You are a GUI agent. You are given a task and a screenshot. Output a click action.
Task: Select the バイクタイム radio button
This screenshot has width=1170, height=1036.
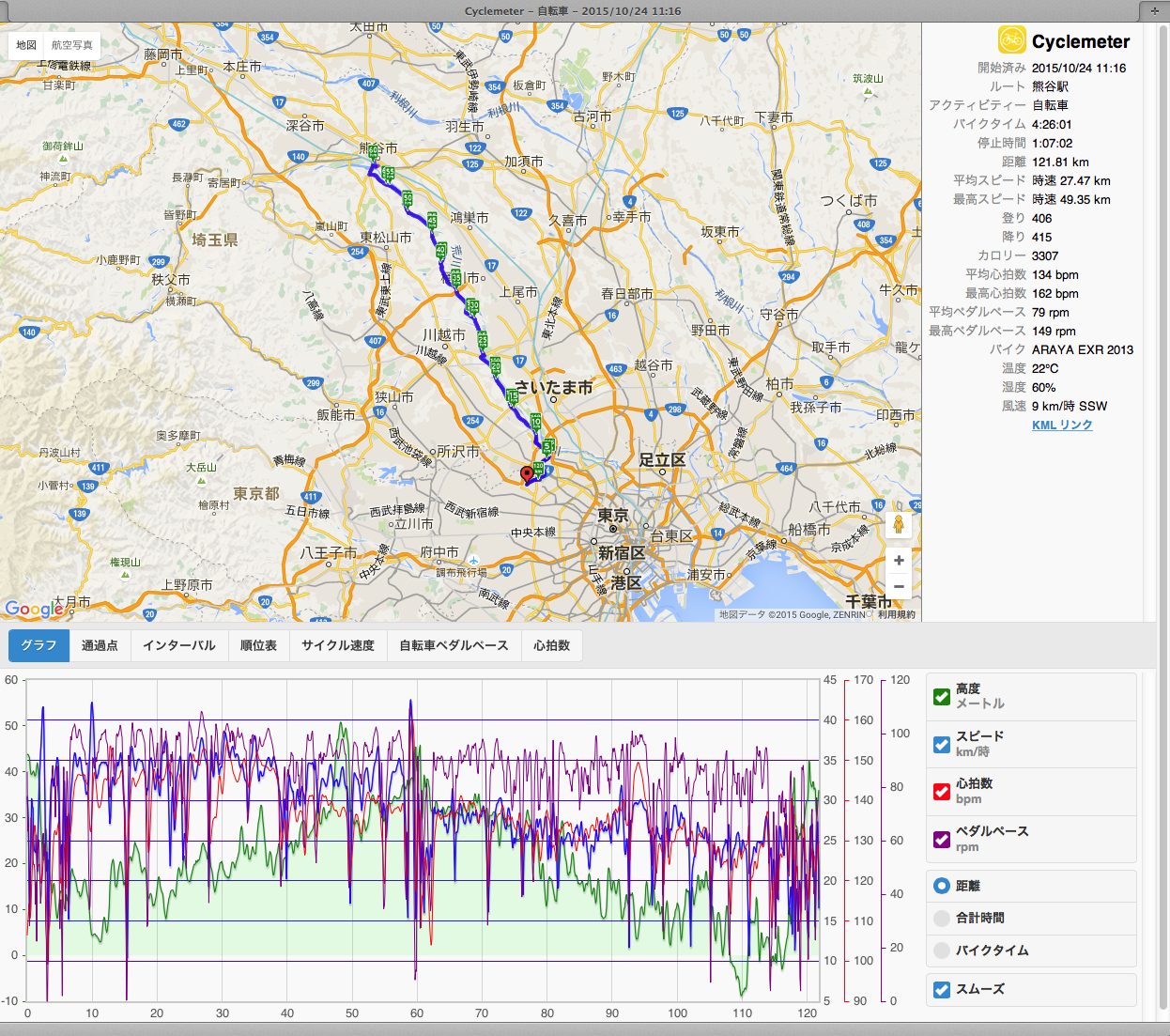942,951
